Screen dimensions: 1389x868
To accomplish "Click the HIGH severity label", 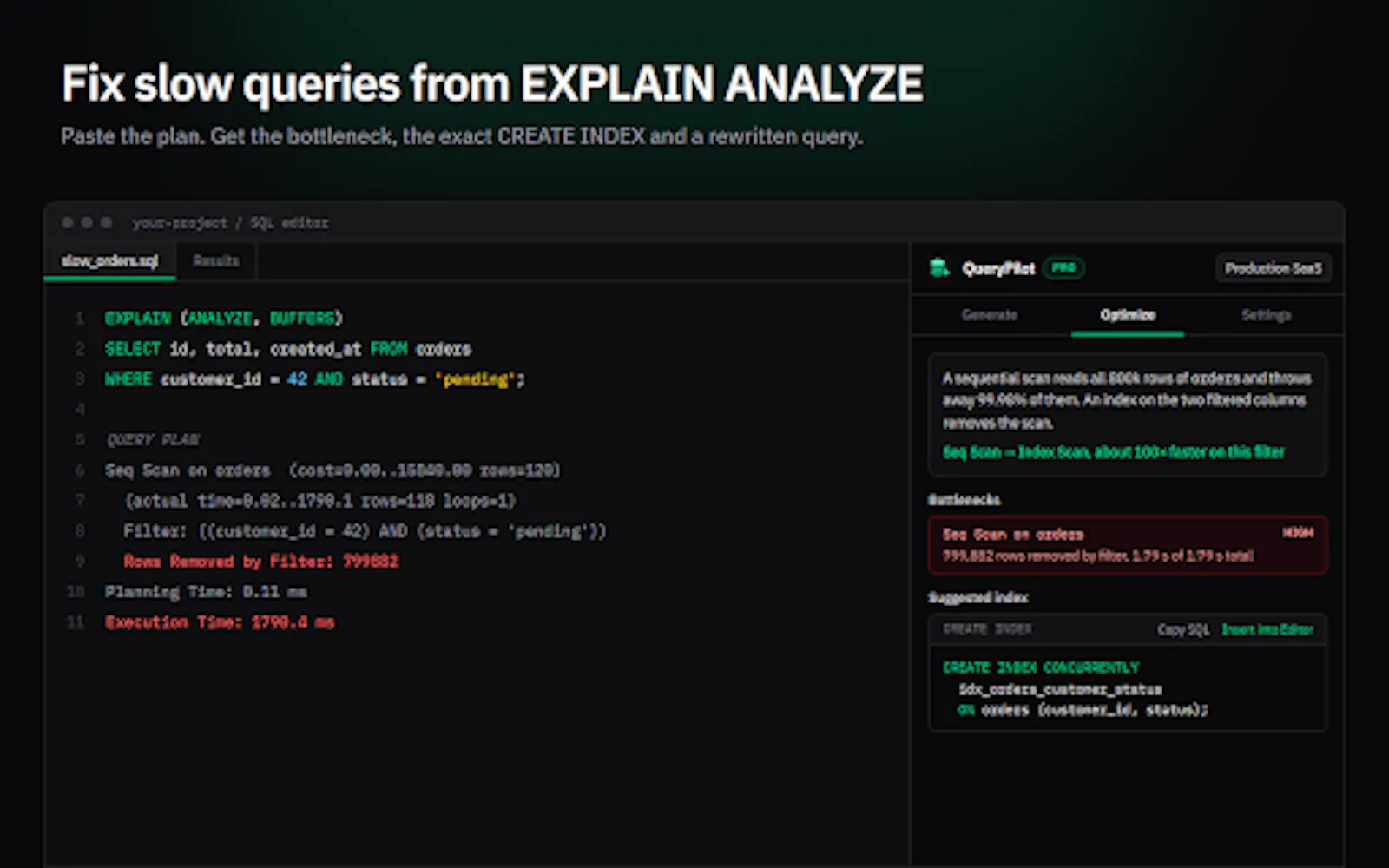I will click(1298, 533).
